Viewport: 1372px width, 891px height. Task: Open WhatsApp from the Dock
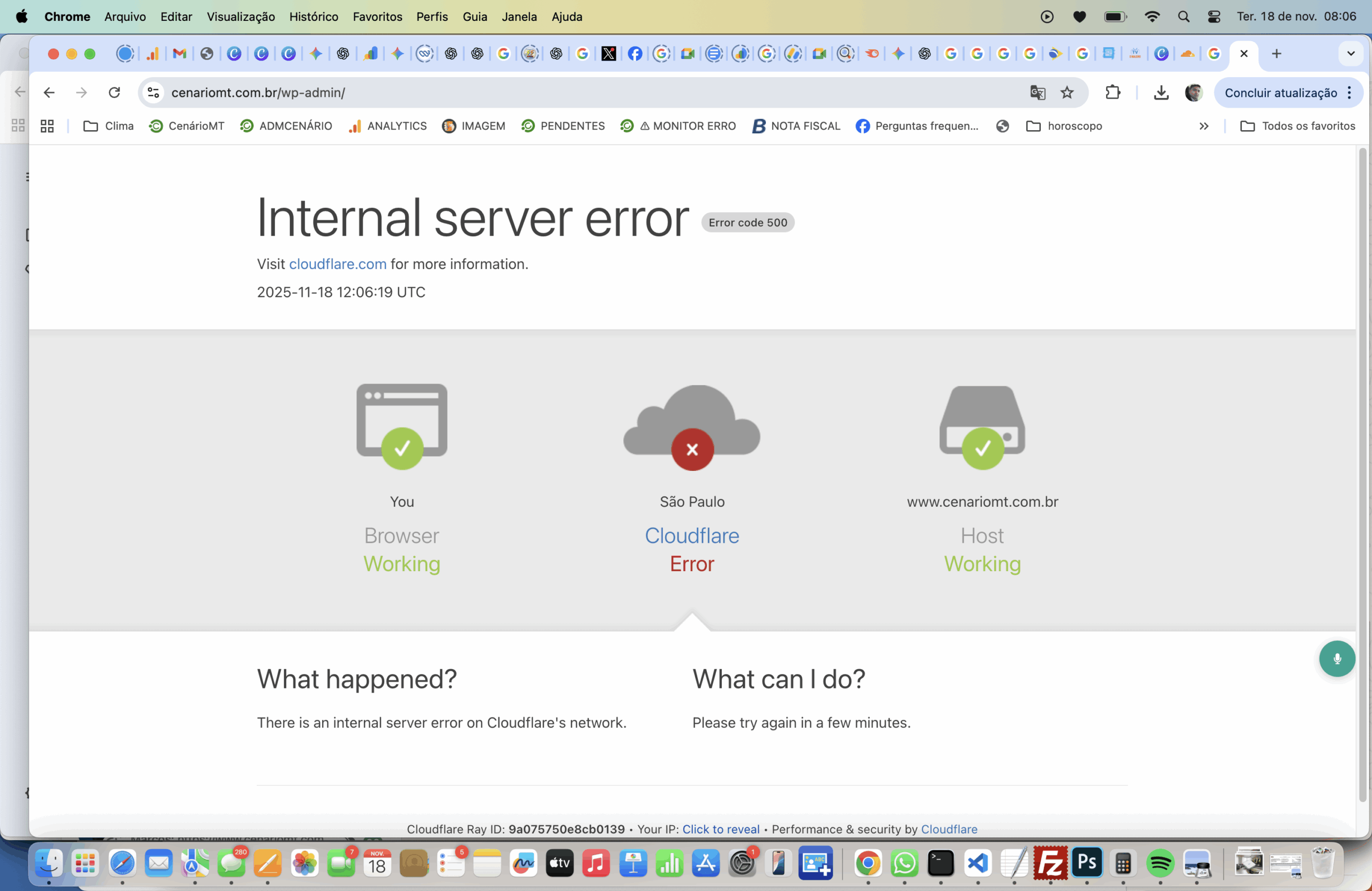coord(904,864)
